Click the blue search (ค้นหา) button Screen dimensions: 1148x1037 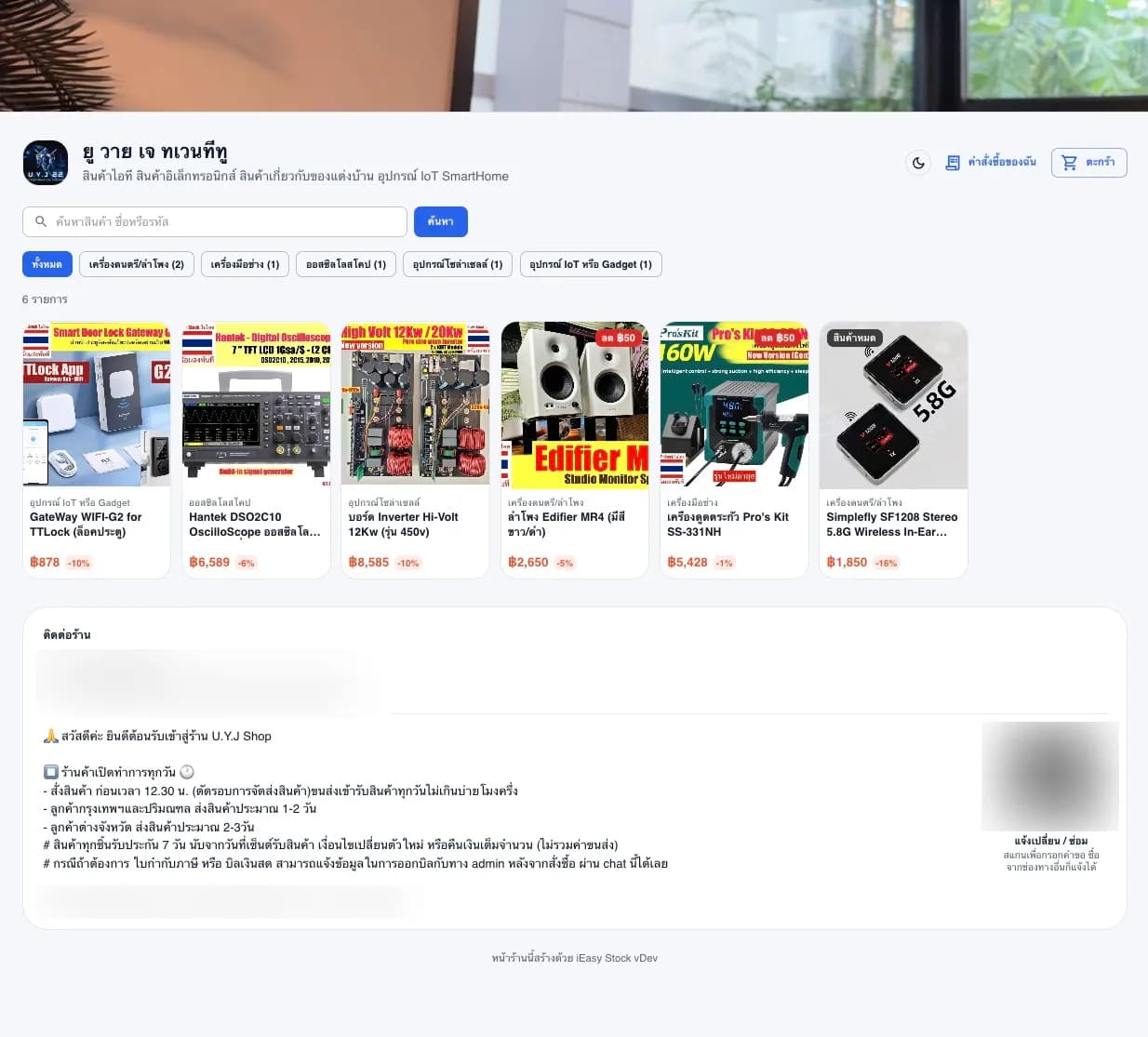click(440, 221)
